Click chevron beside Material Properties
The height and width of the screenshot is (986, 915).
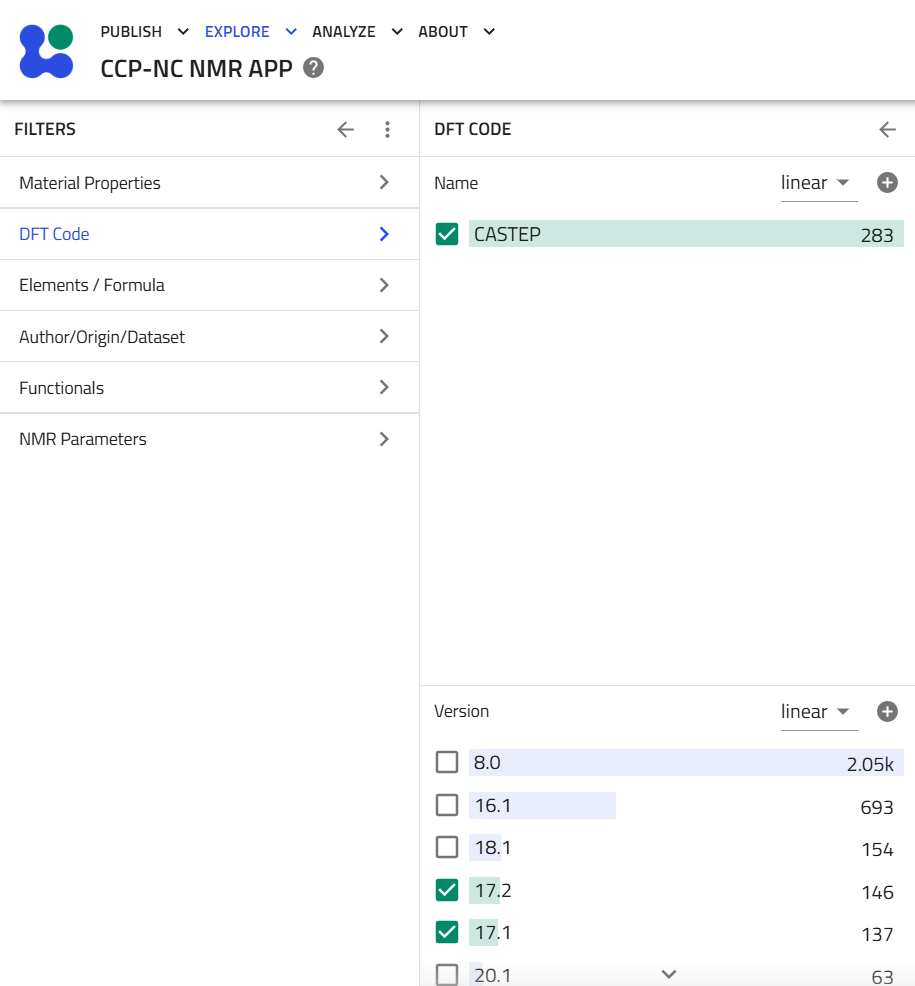[x=384, y=182]
